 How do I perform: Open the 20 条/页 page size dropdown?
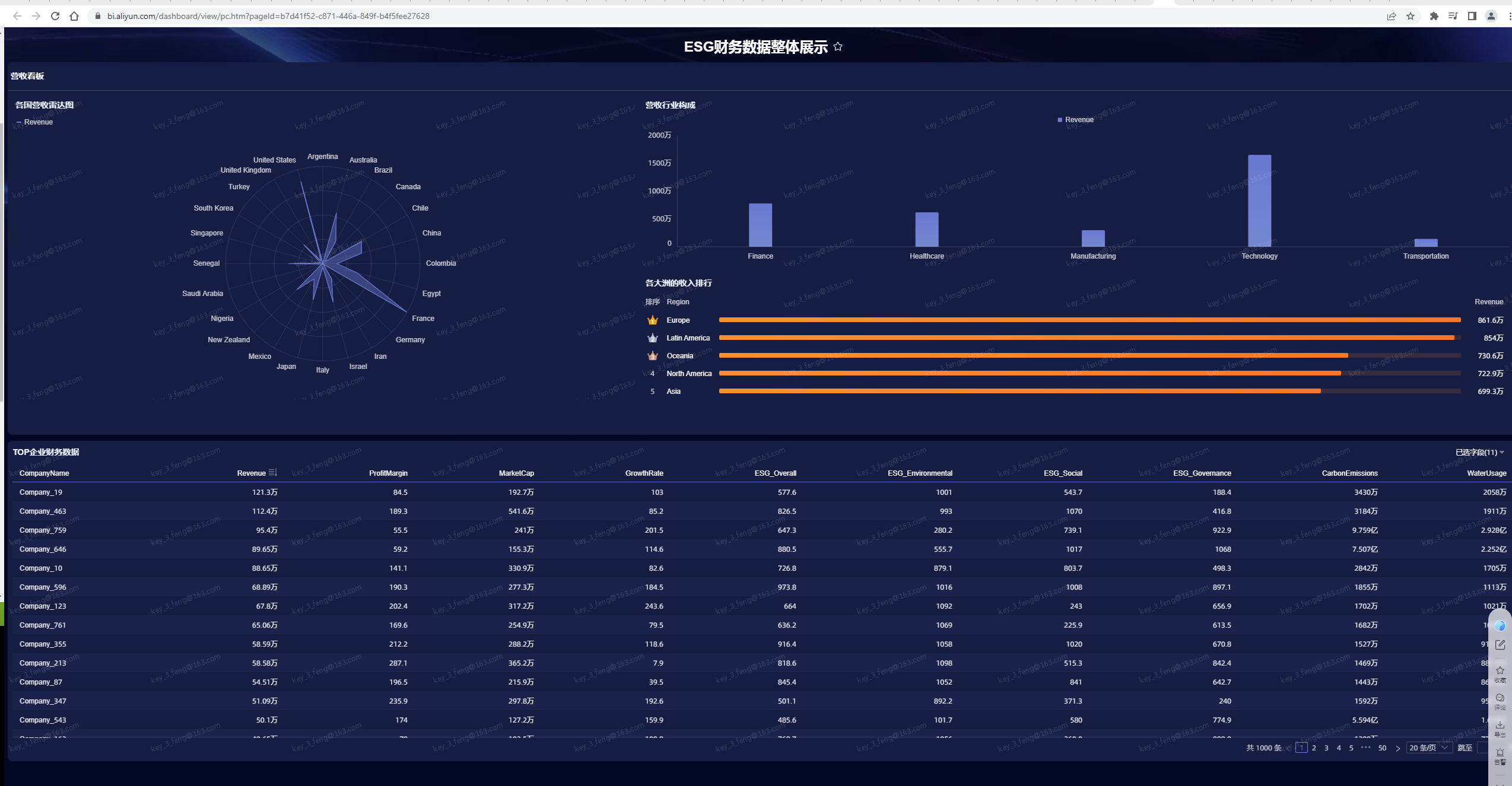pyautogui.click(x=1428, y=747)
